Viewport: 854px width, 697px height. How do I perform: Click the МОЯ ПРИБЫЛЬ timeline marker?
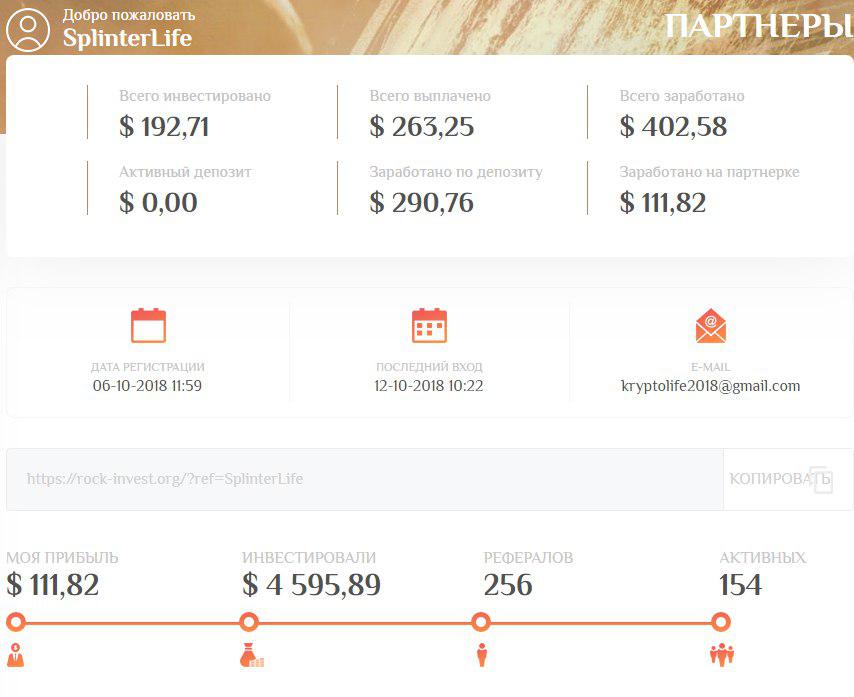point(15,622)
